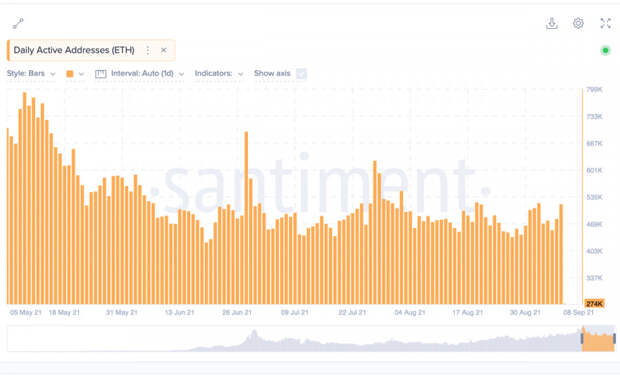Screen dimensions: 620x376
Task: Download the chart with download icon
Action: [x=552, y=23]
